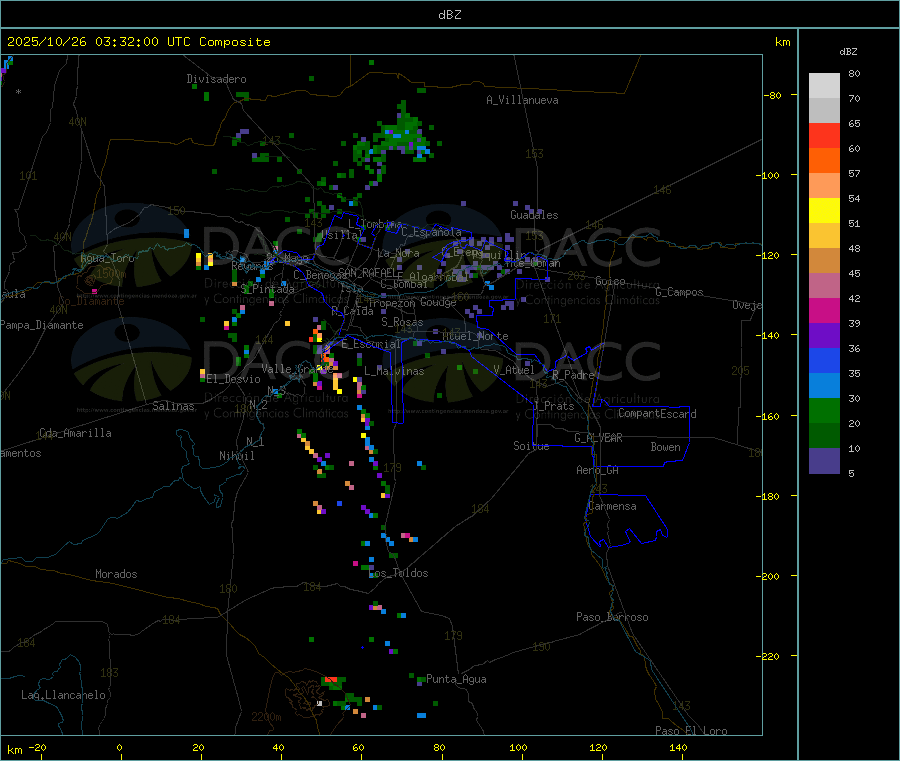Click the Morados map label

pyautogui.click(x=116, y=574)
